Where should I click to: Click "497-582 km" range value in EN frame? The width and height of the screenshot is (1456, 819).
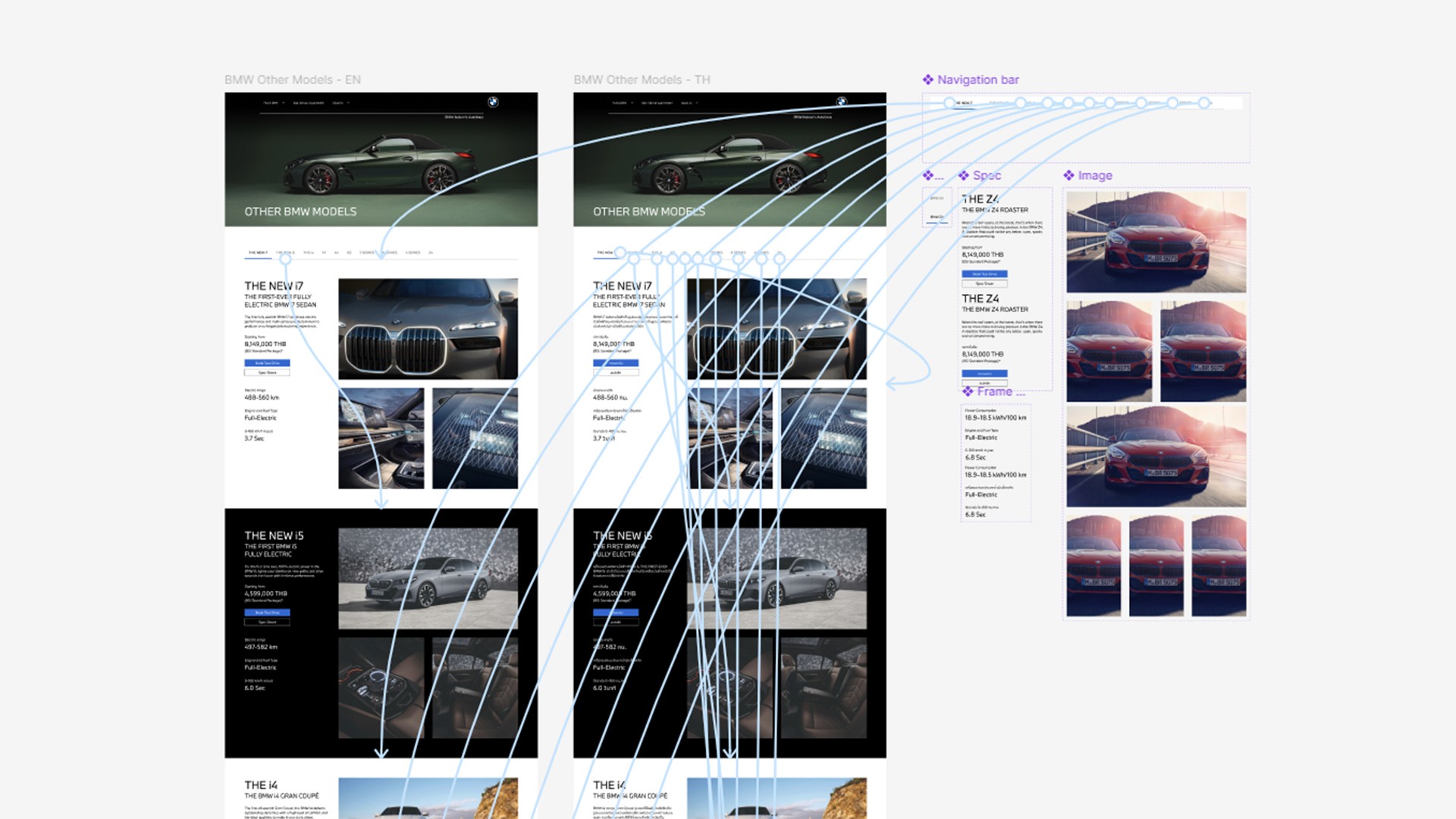pos(261,647)
